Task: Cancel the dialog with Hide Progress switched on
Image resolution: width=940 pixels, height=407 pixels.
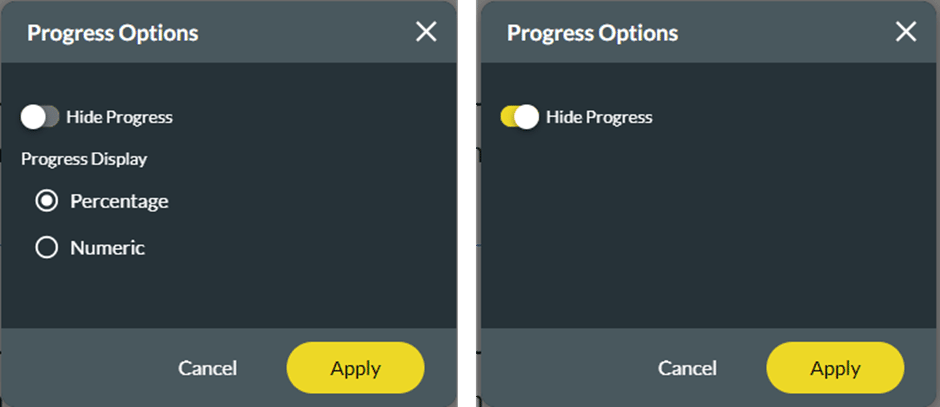Action: click(687, 368)
